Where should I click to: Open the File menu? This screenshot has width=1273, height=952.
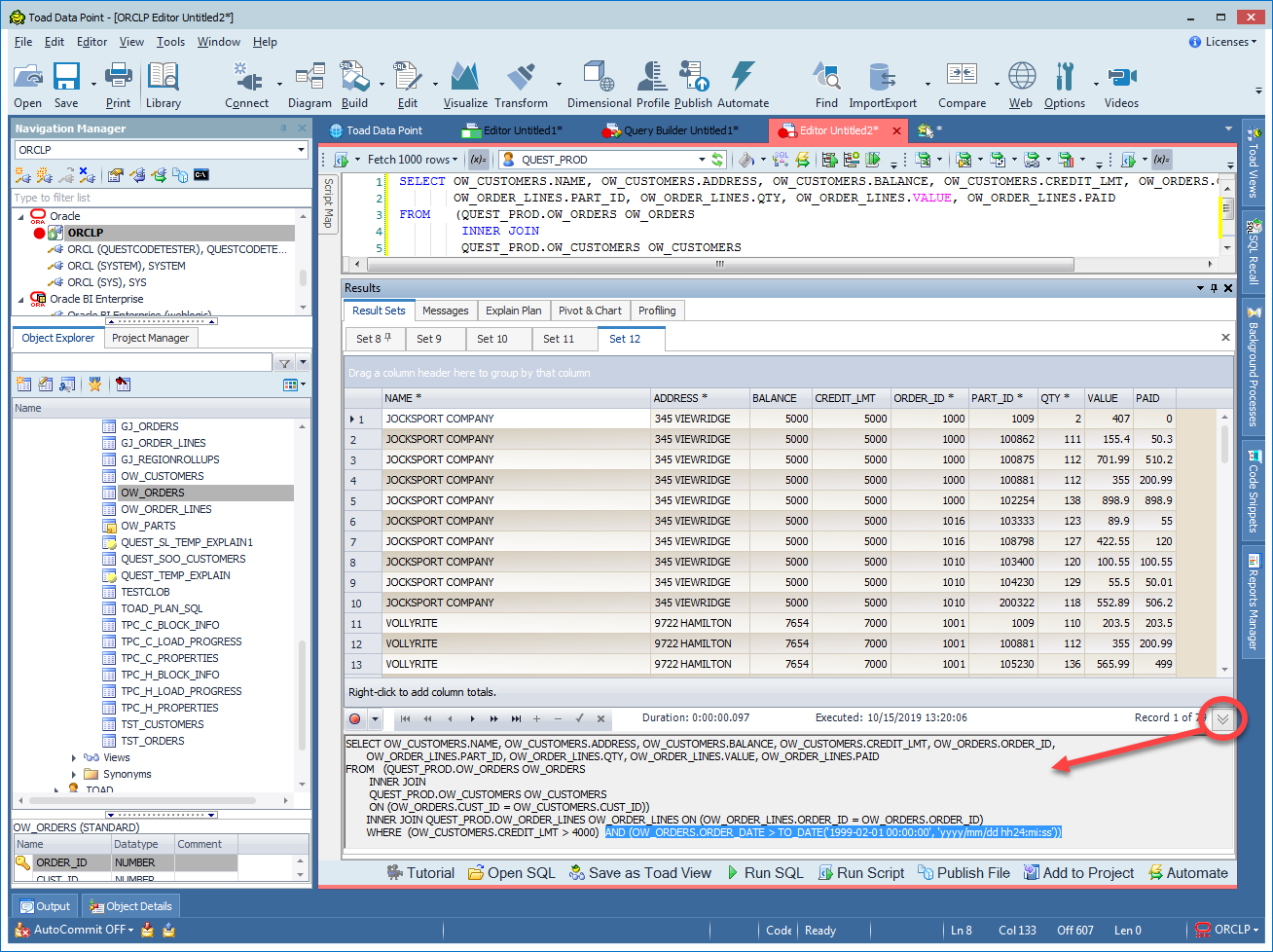pyautogui.click(x=23, y=42)
